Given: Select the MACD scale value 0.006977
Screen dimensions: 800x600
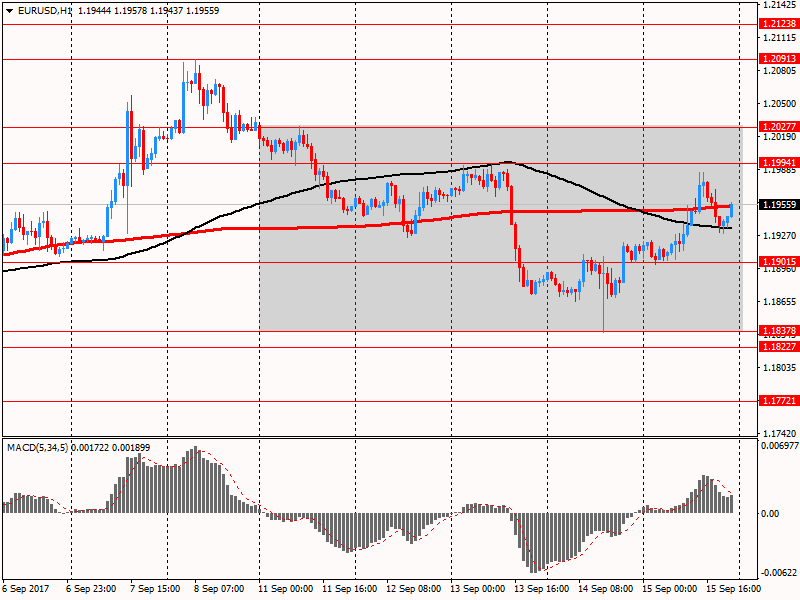Looking at the screenshot, I should [x=780, y=446].
